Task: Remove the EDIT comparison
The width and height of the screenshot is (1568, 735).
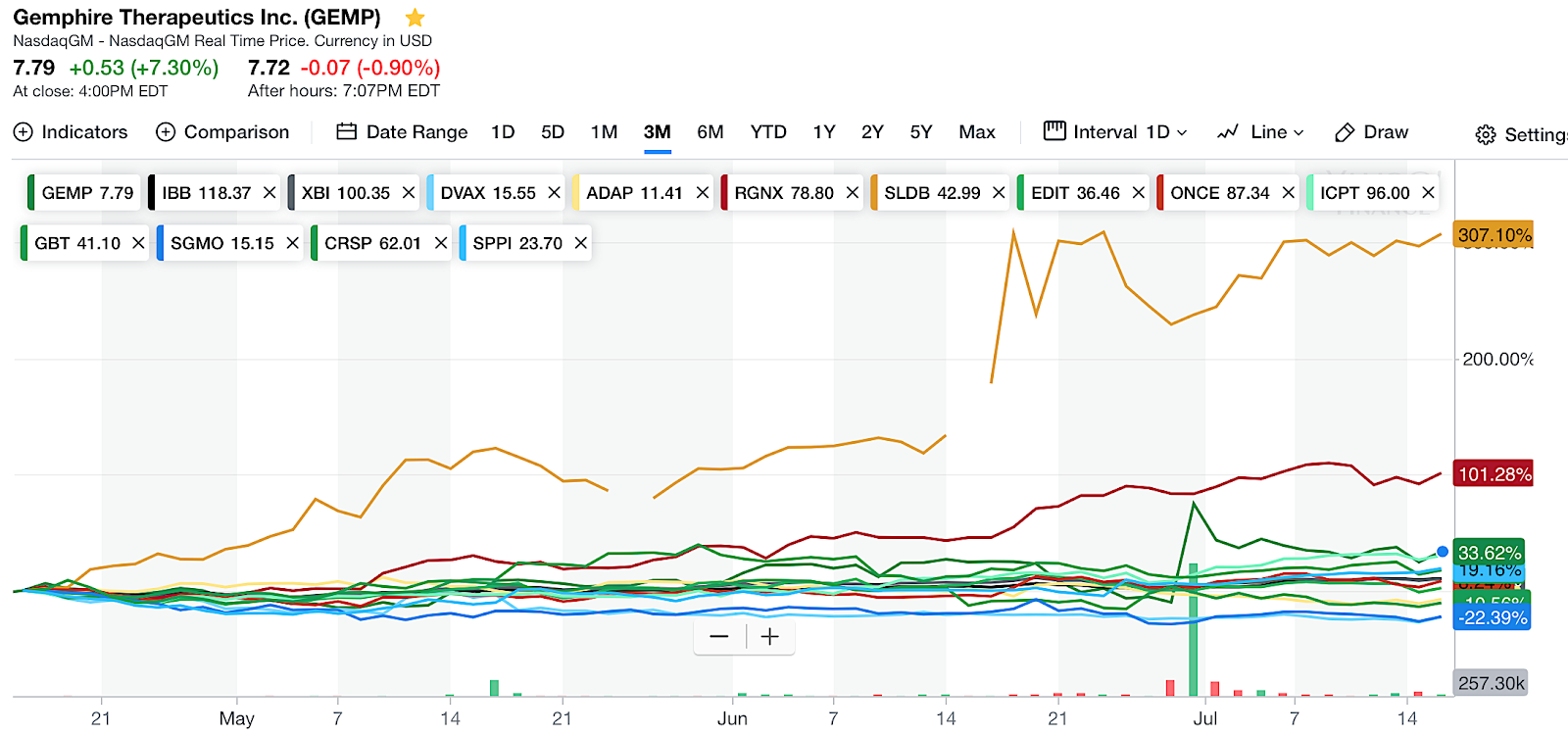Action: [x=1139, y=193]
